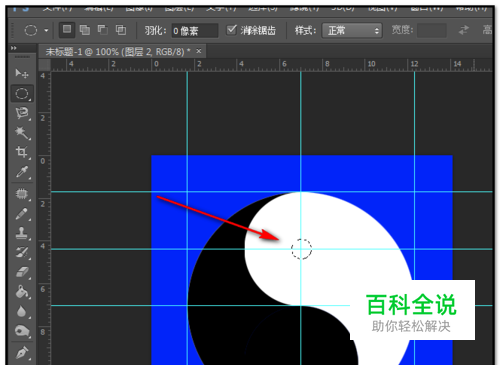This screenshot has width=500, height=365.
Task: Choose Add to Selection mode
Action: pos(85,30)
